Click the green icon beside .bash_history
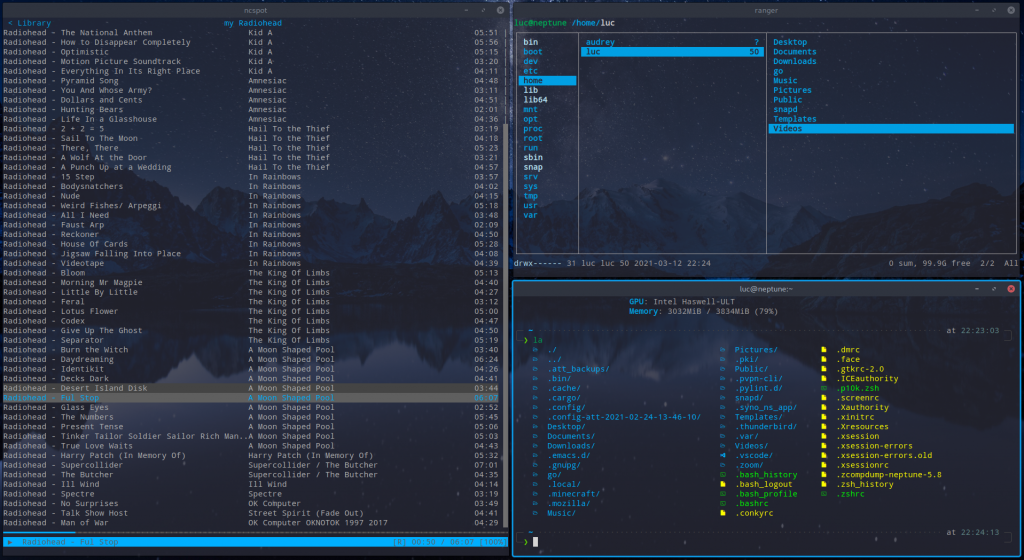 pos(723,474)
